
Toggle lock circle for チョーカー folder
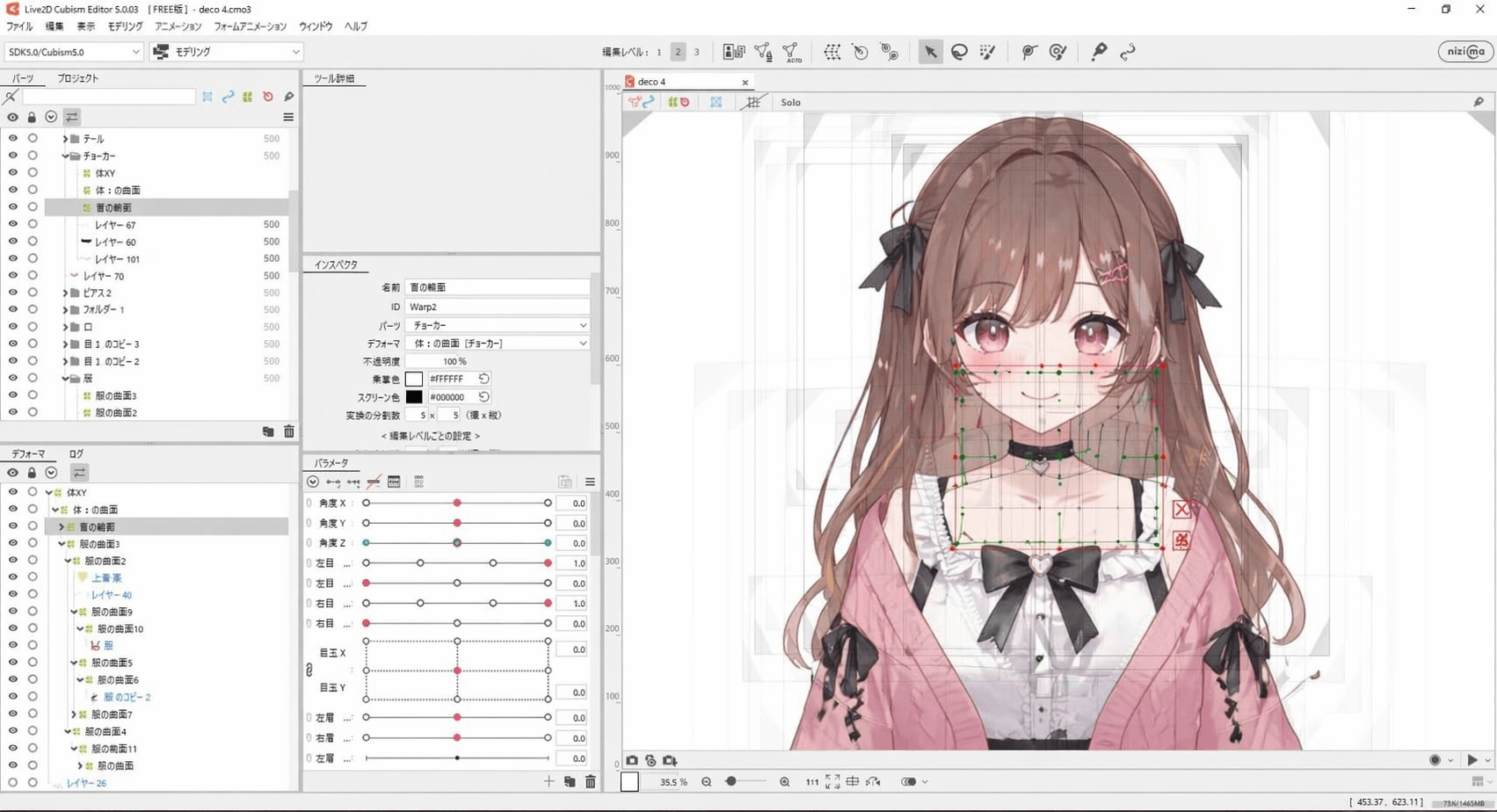33,156
